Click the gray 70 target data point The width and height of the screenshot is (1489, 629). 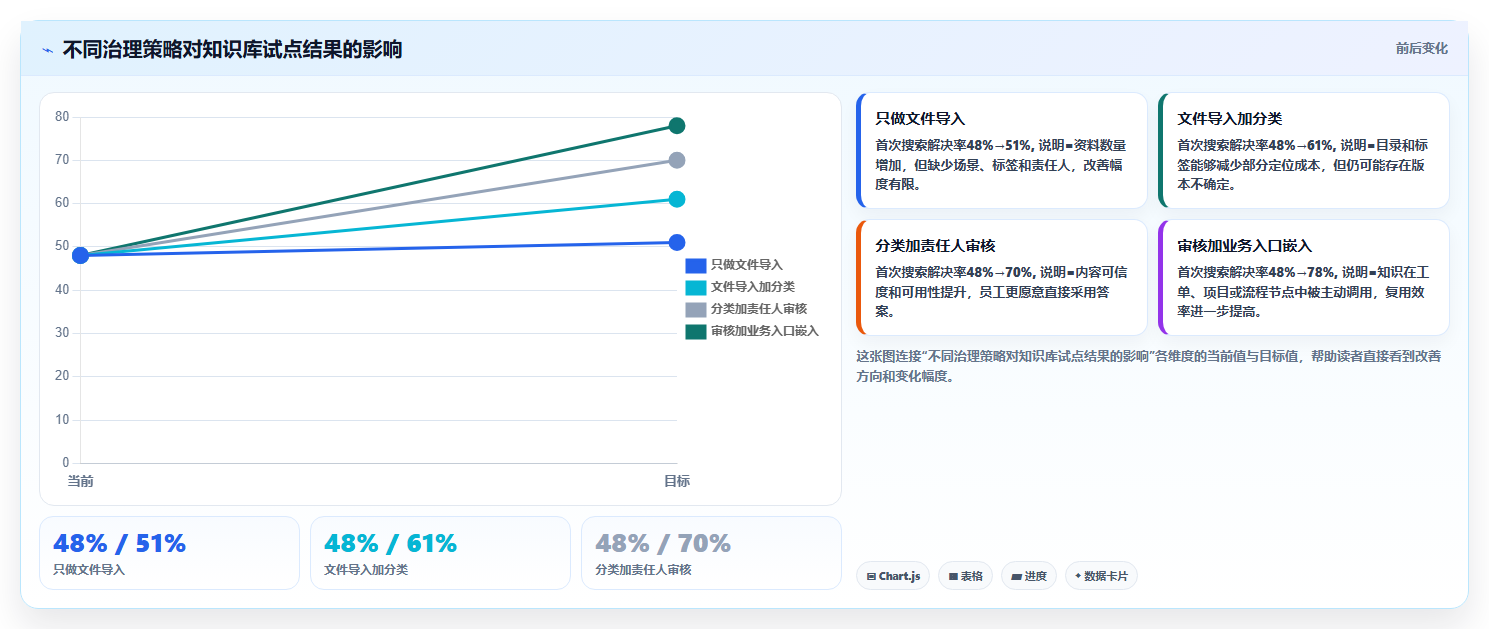(x=677, y=160)
